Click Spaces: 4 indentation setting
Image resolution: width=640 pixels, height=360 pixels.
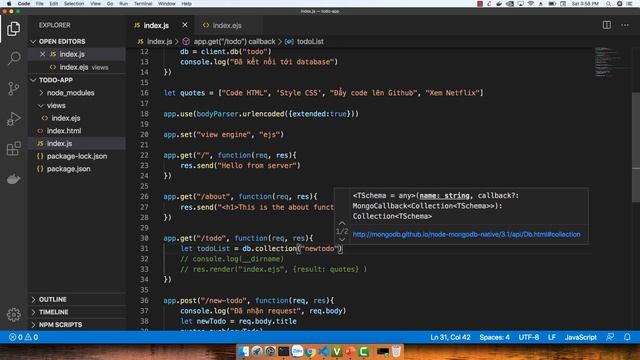(494, 337)
